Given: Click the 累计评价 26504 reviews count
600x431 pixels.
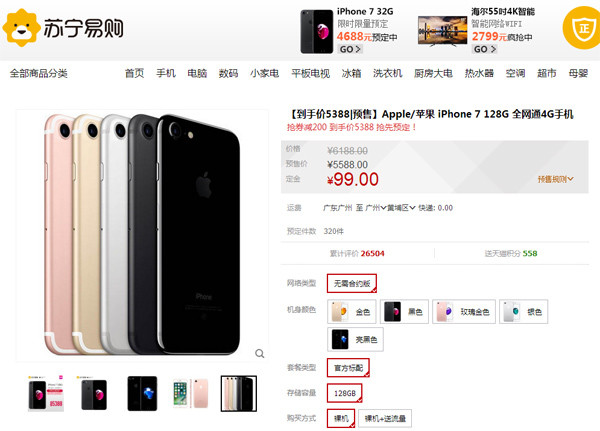Looking at the screenshot, I should click(x=357, y=253).
